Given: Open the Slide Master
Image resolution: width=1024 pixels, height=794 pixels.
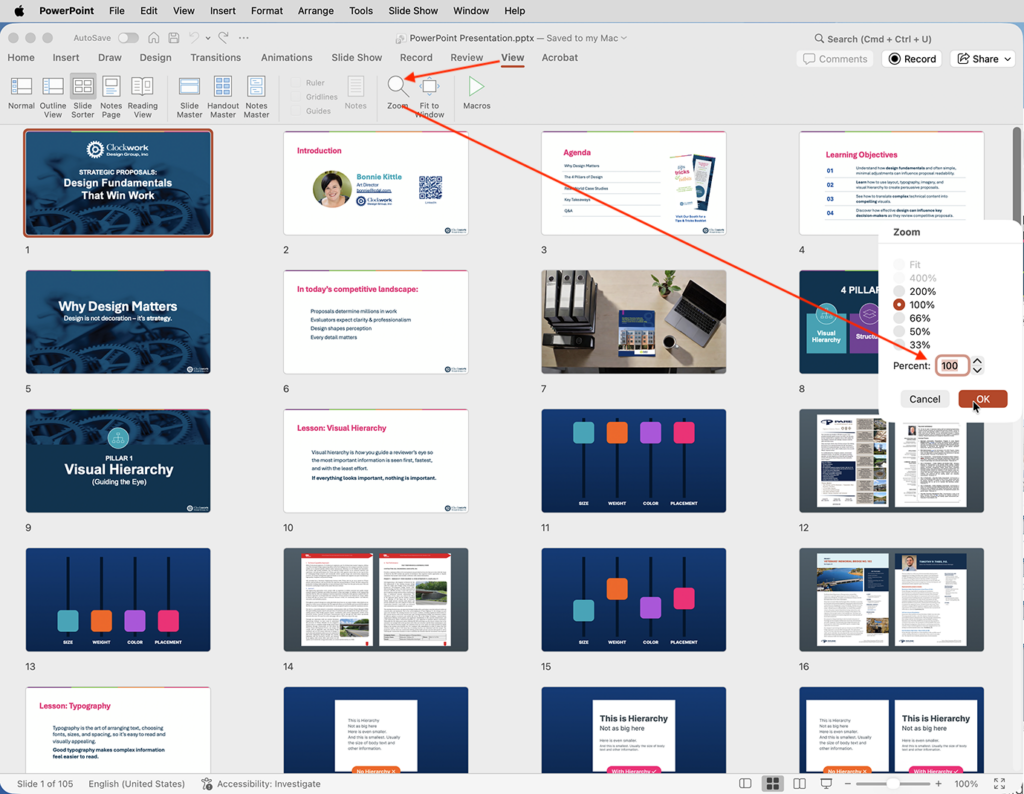Looking at the screenshot, I should tap(189, 97).
